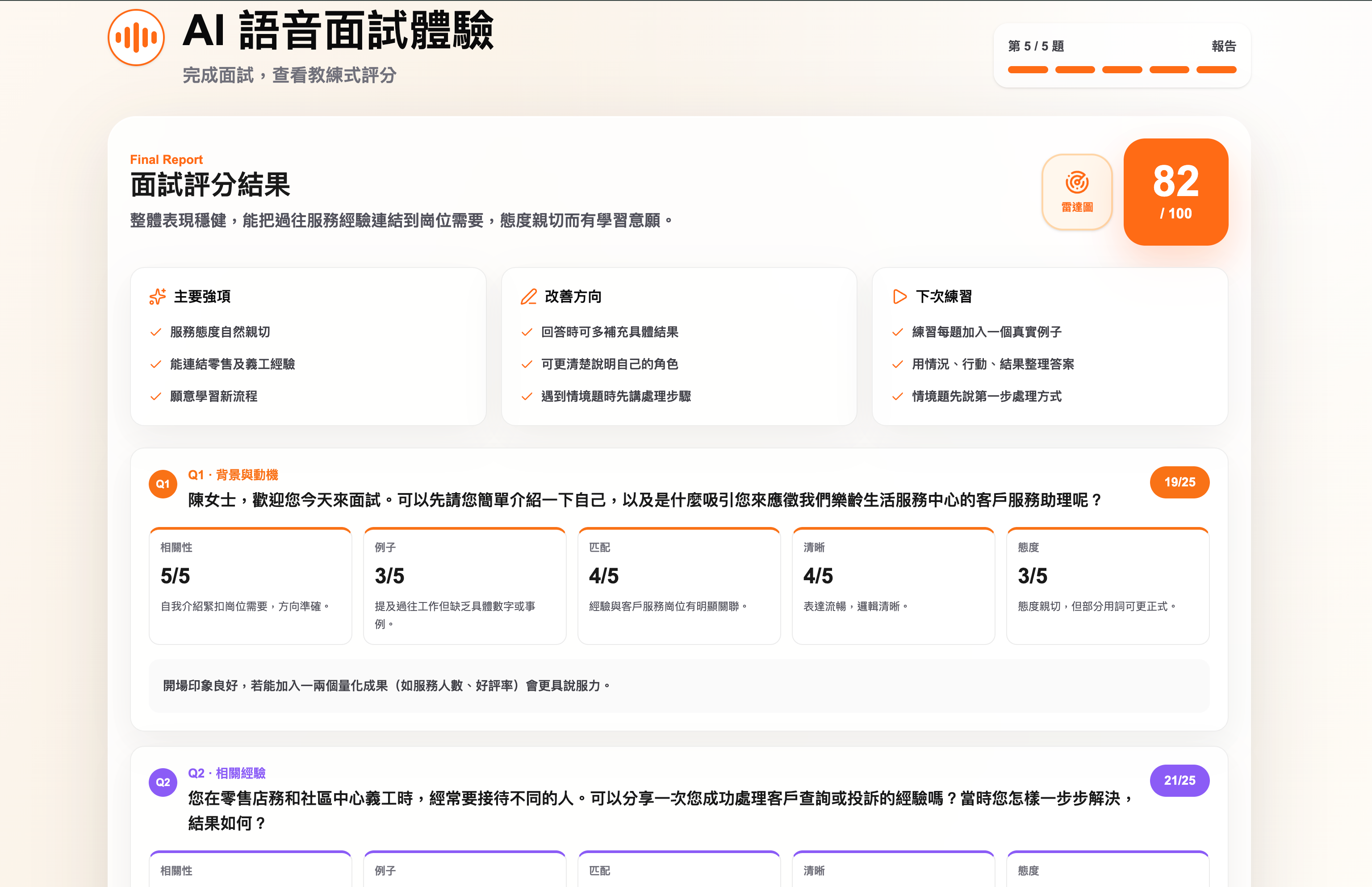Click the Final Report label
This screenshot has width=1372, height=887.
(166, 159)
